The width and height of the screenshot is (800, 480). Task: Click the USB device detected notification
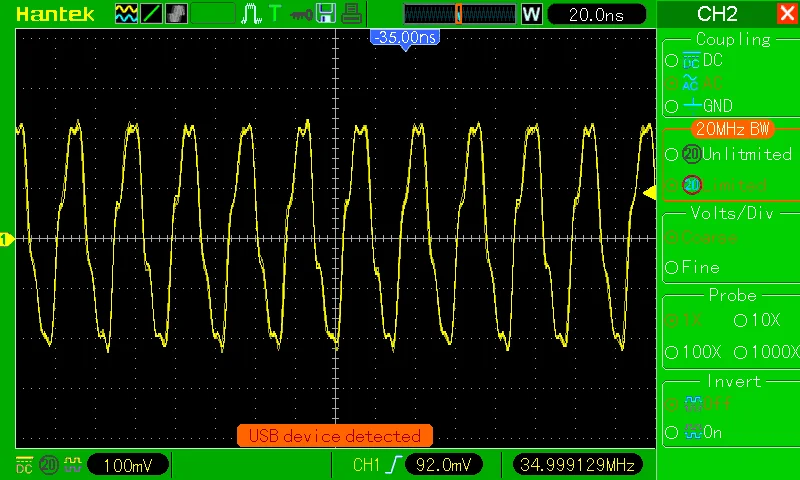point(335,436)
